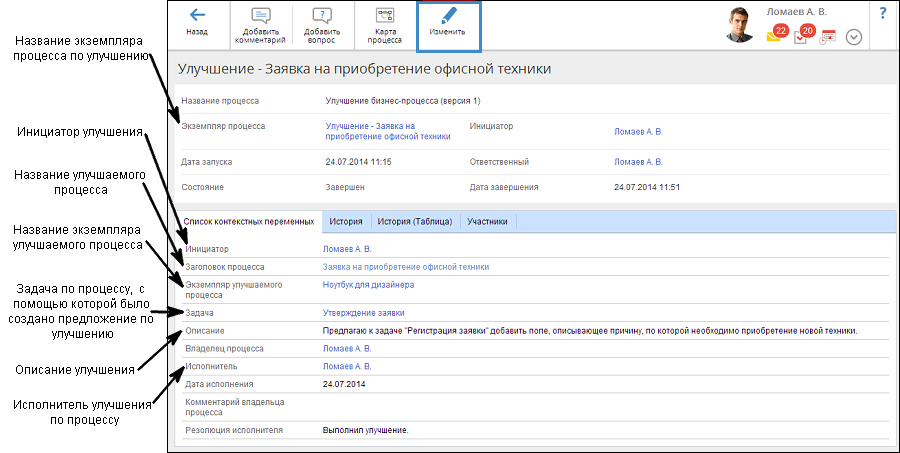Click the Утверждение заявки task link
The width and height of the screenshot is (900, 453).
coord(362,313)
